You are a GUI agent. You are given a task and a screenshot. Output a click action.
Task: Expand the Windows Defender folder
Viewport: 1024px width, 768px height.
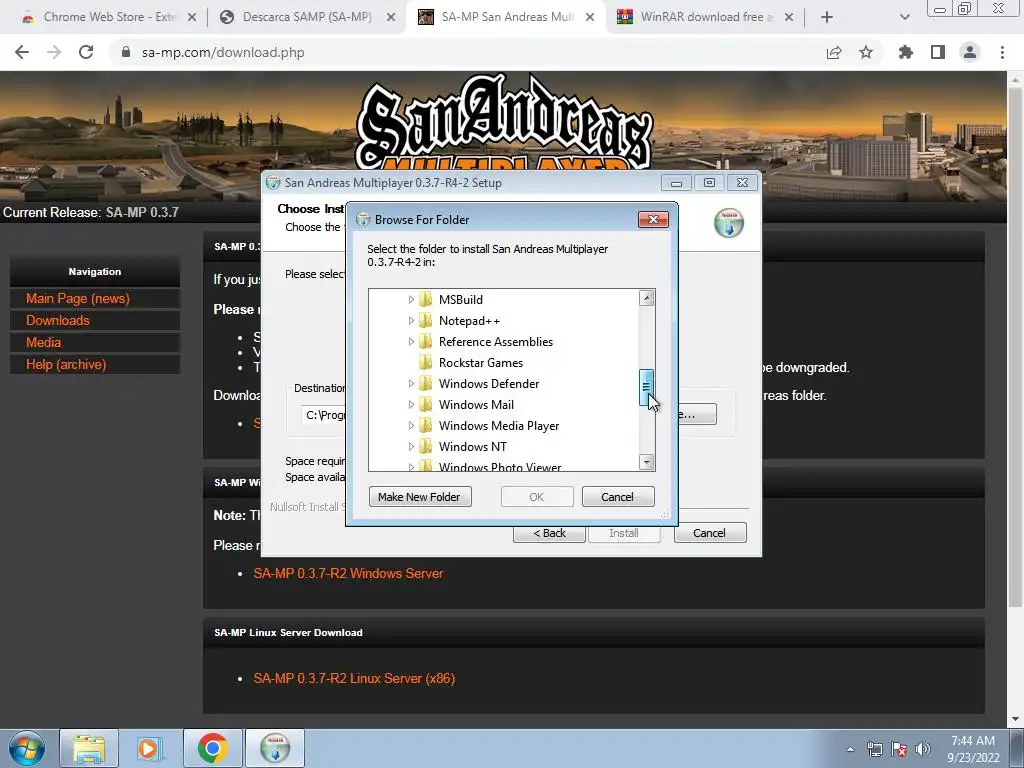coord(411,383)
